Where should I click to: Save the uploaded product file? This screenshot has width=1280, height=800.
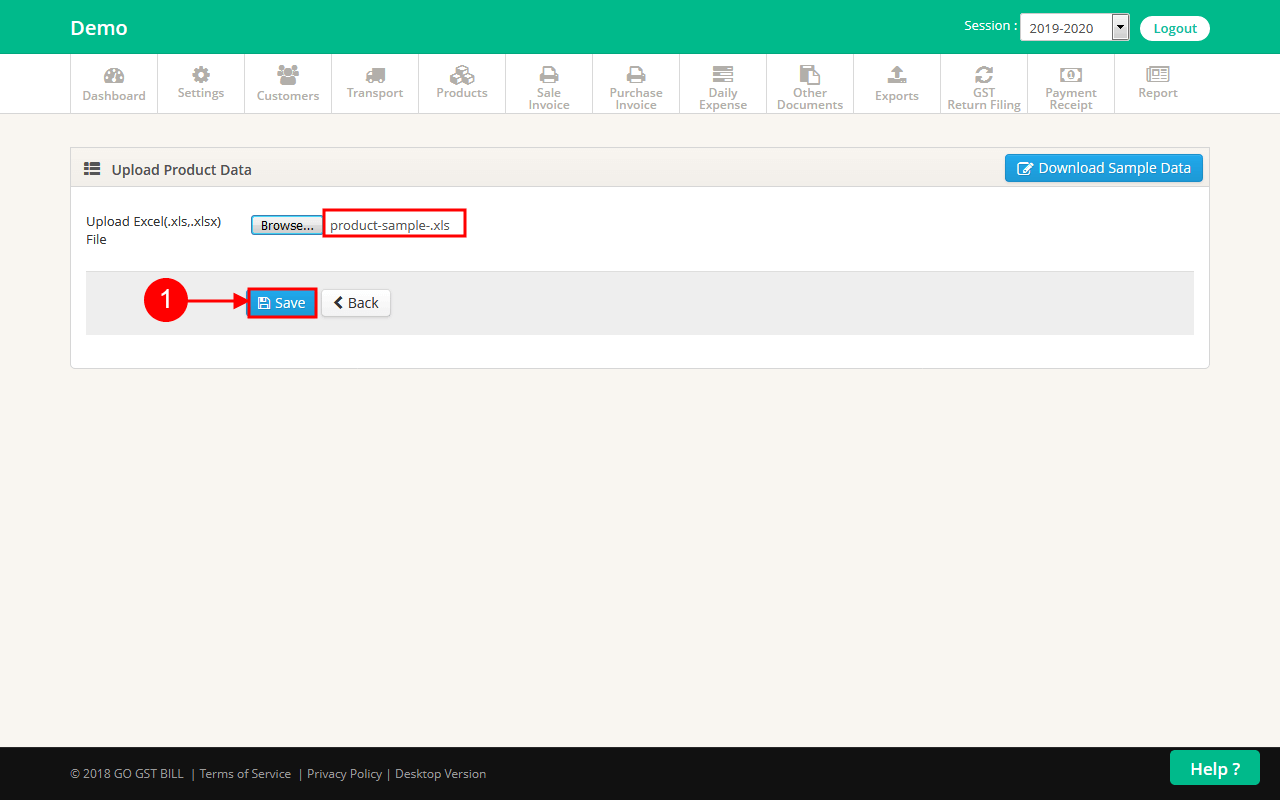tap(282, 303)
